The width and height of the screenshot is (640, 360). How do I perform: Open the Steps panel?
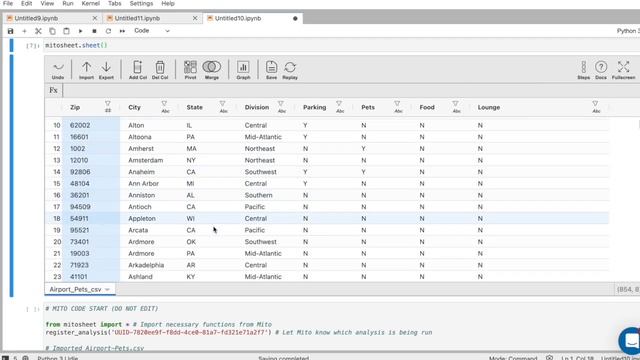[583, 70]
